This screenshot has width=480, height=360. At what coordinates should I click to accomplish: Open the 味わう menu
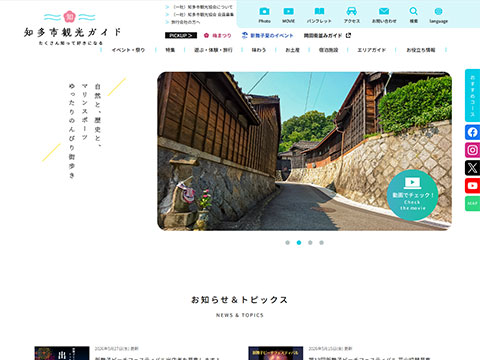[x=259, y=50]
